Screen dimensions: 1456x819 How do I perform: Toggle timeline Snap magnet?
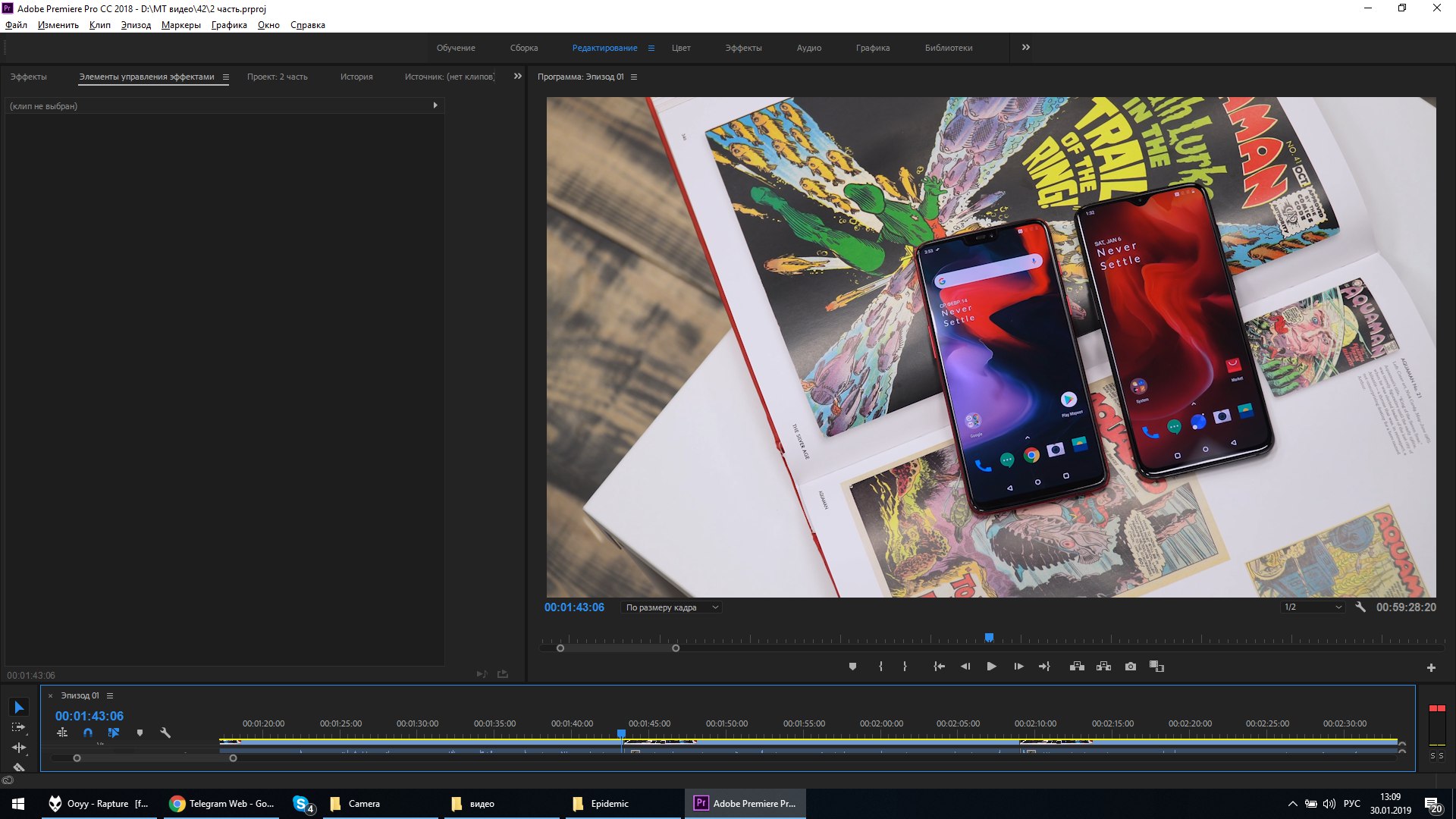[x=88, y=733]
